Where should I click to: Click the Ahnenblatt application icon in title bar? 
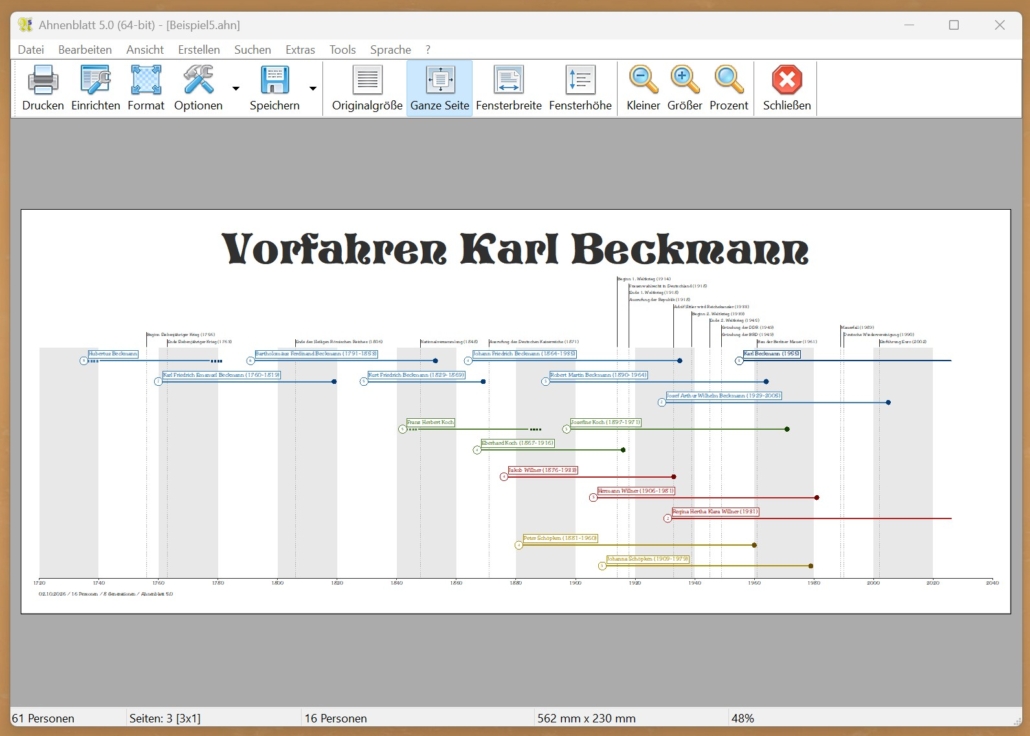pyautogui.click(x=26, y=25)
